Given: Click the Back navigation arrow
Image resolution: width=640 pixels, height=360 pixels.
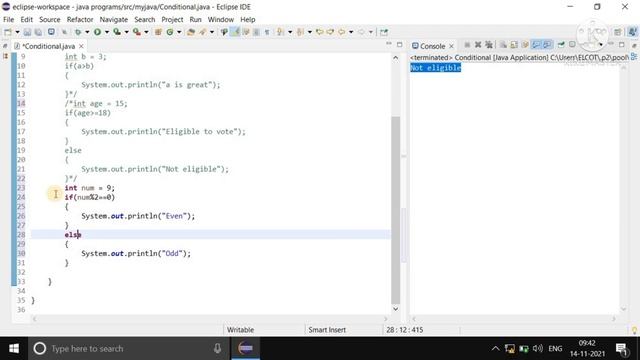Looking at the screenshot, I should (x=342, y=32).
